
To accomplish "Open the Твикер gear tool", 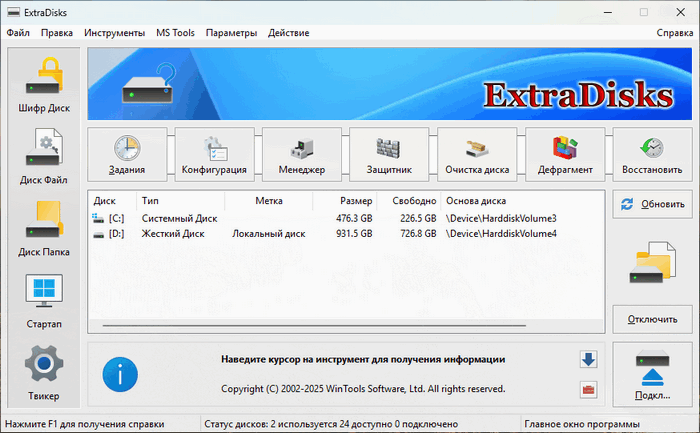I will click(x=44, y=372).
